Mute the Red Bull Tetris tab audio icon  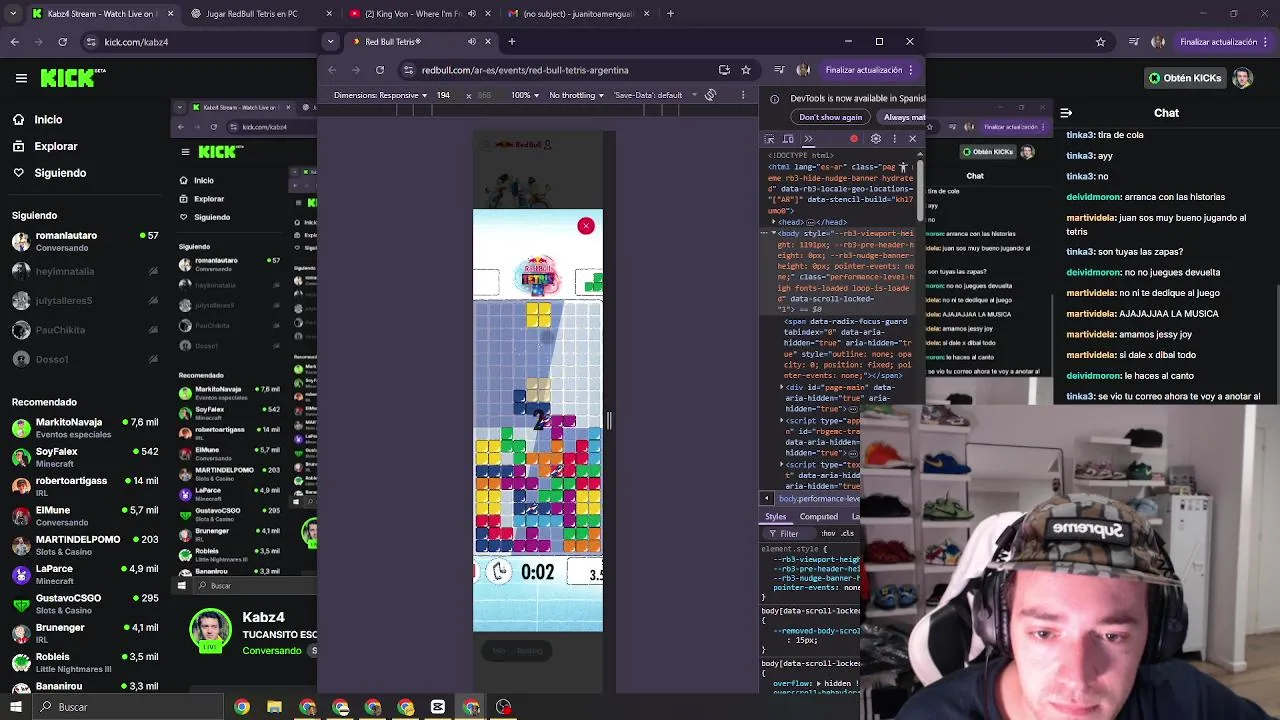(x=472, y=42)
